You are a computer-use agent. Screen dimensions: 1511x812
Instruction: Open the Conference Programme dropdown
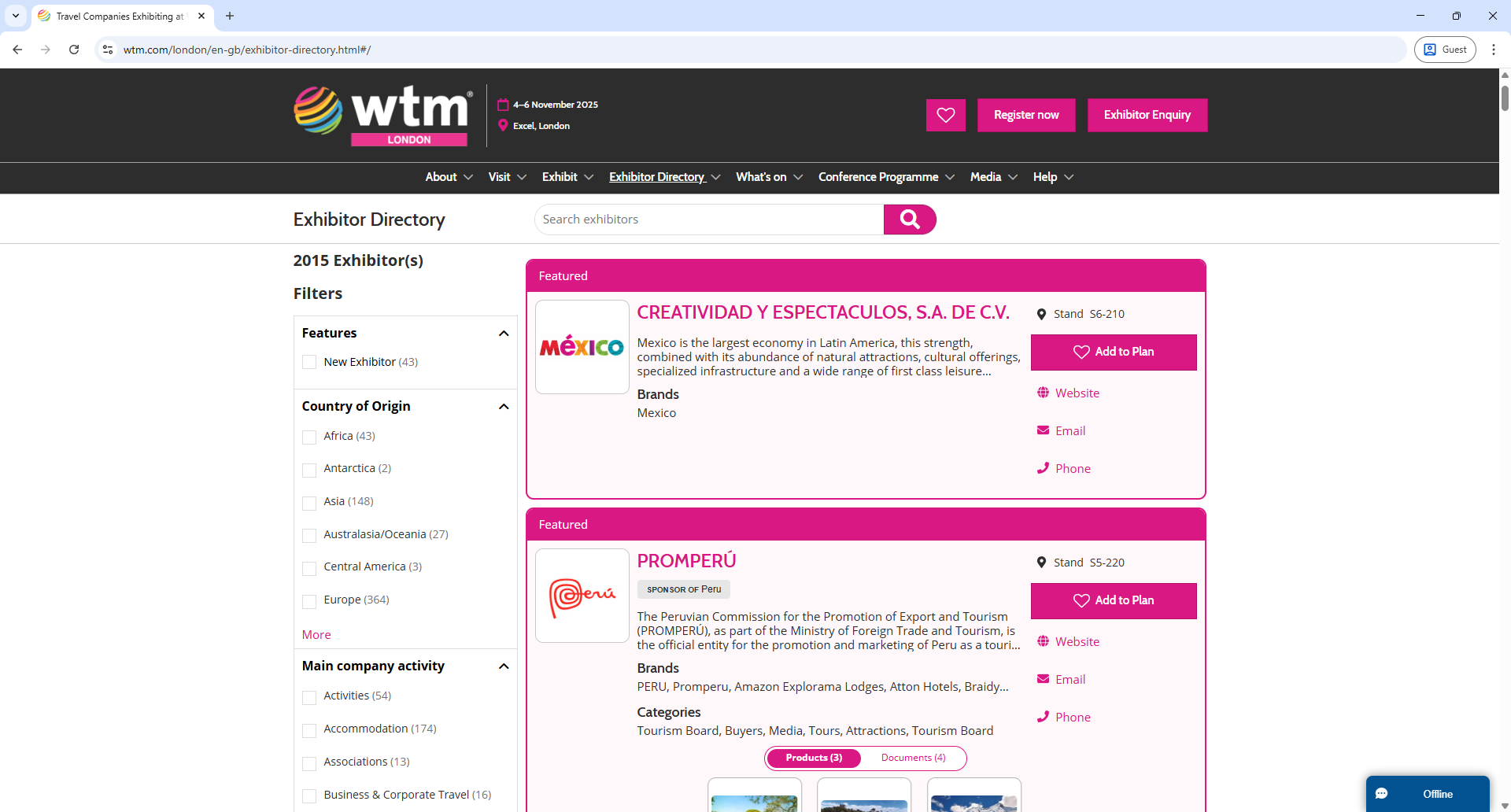click(878, 177)
